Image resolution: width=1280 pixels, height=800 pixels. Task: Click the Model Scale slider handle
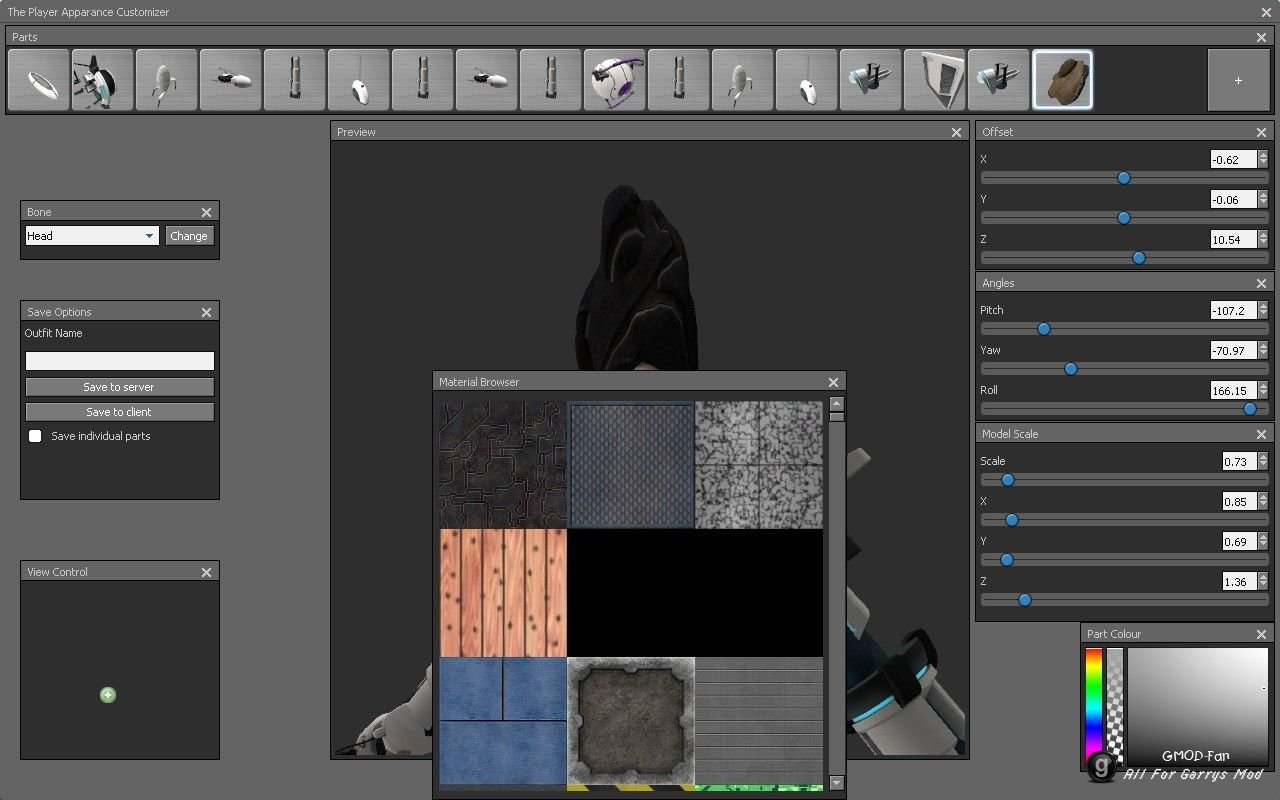pos(1008,480)
